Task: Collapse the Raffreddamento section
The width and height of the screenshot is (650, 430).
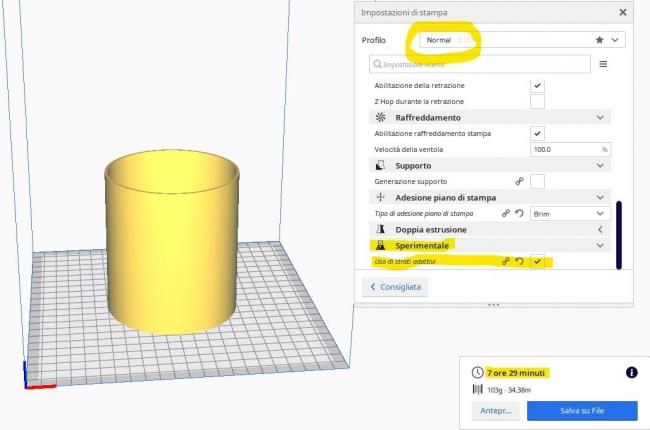Action: (600, 117)
